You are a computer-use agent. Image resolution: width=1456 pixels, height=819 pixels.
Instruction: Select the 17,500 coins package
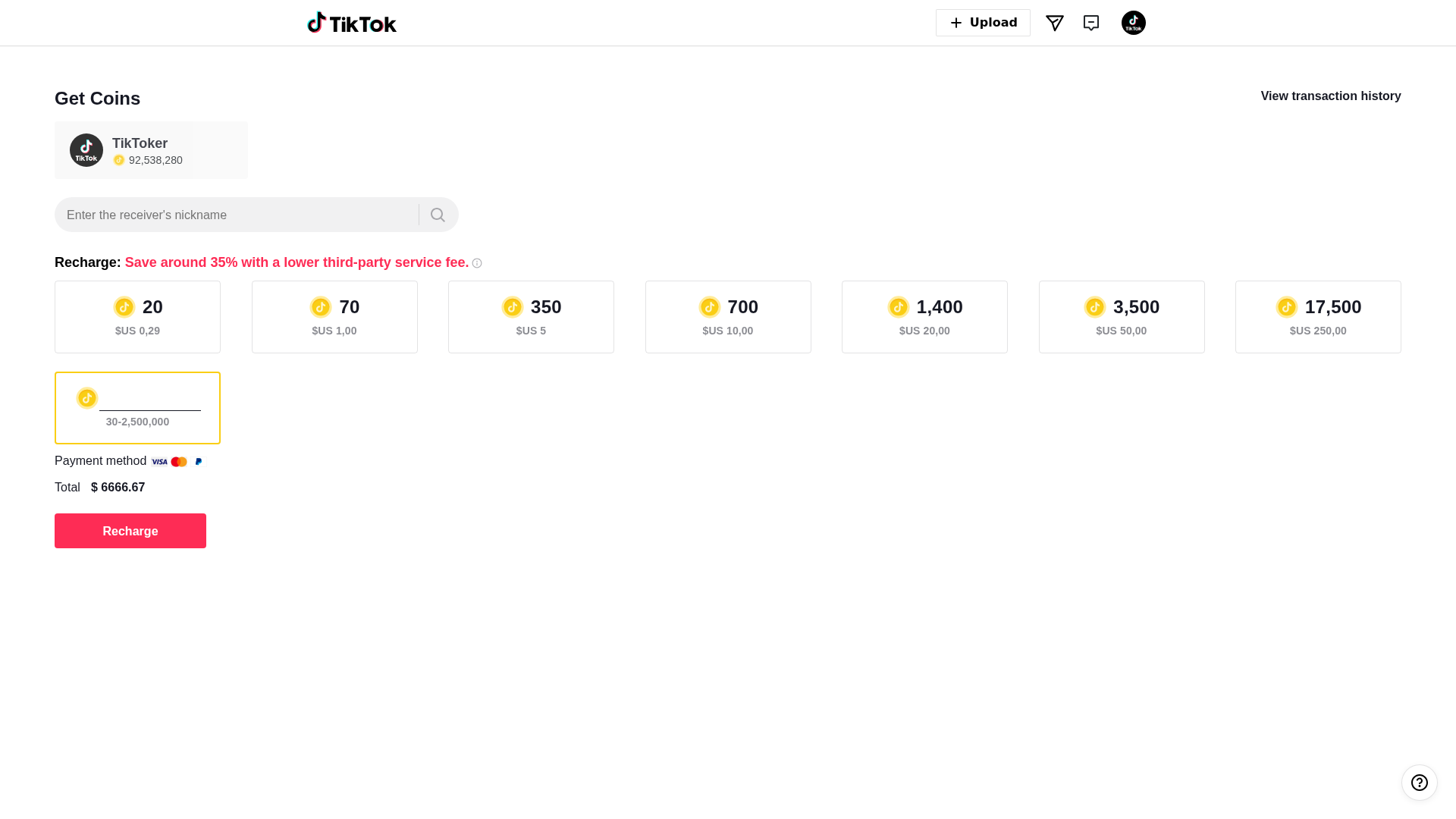[x=1318, y=317]
